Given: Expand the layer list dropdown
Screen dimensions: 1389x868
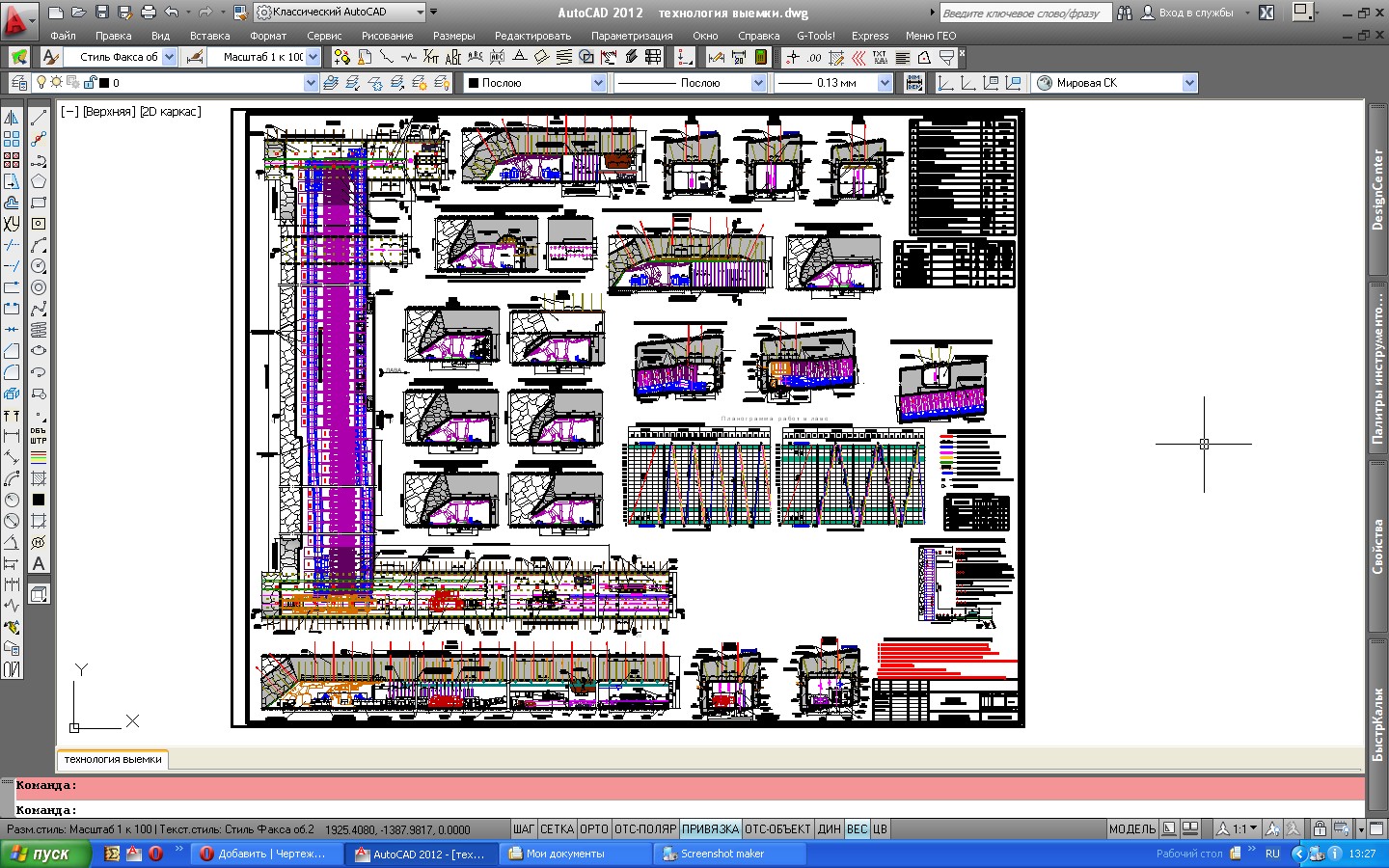Looking at the screenshot, I should point(311,83).
